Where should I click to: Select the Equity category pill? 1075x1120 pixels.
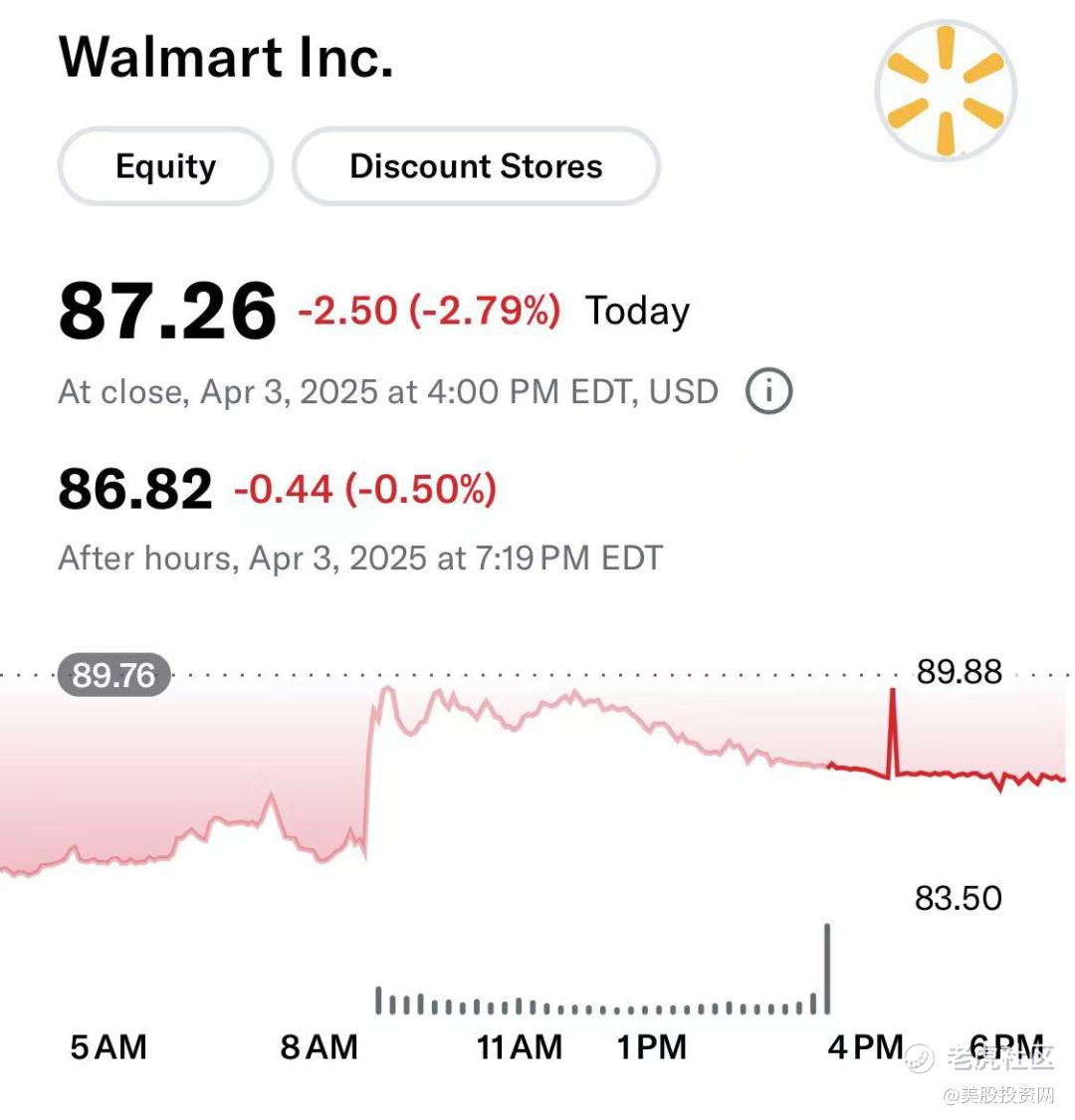click(165, 166)
